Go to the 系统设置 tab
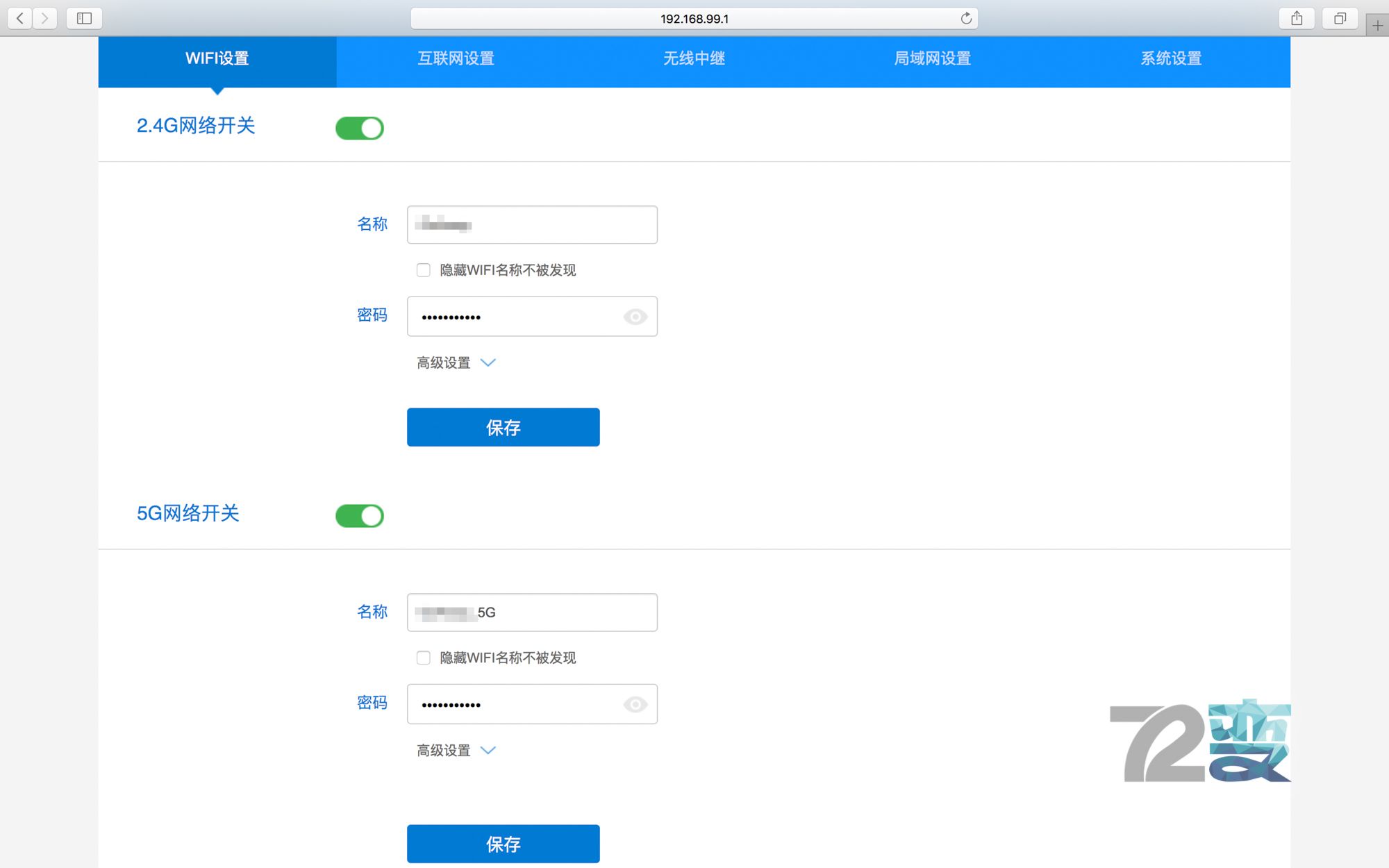Image resolution: width=1389 pixels, height=868 pixels. click(x=1171, y=58)
